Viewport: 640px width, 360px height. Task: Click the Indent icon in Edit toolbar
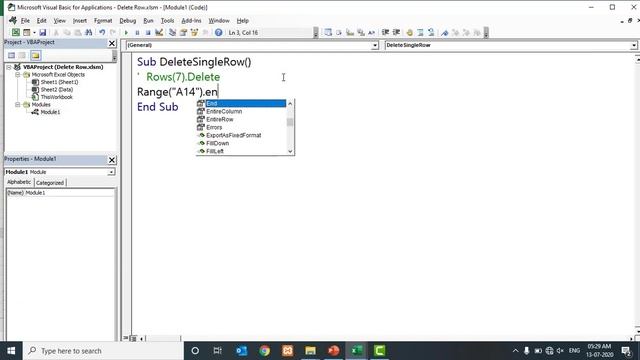pyautogui.click(x=385, y=32)
